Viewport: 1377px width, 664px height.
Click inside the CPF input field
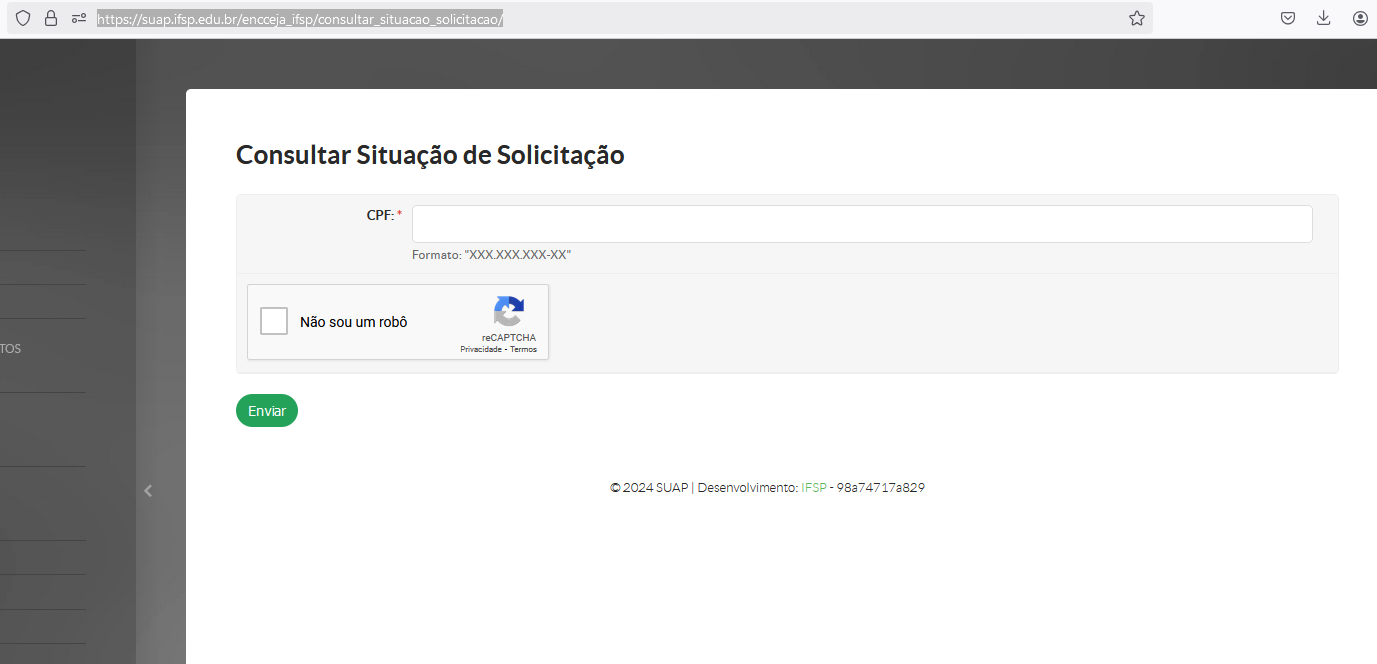(x=861, y=224)
